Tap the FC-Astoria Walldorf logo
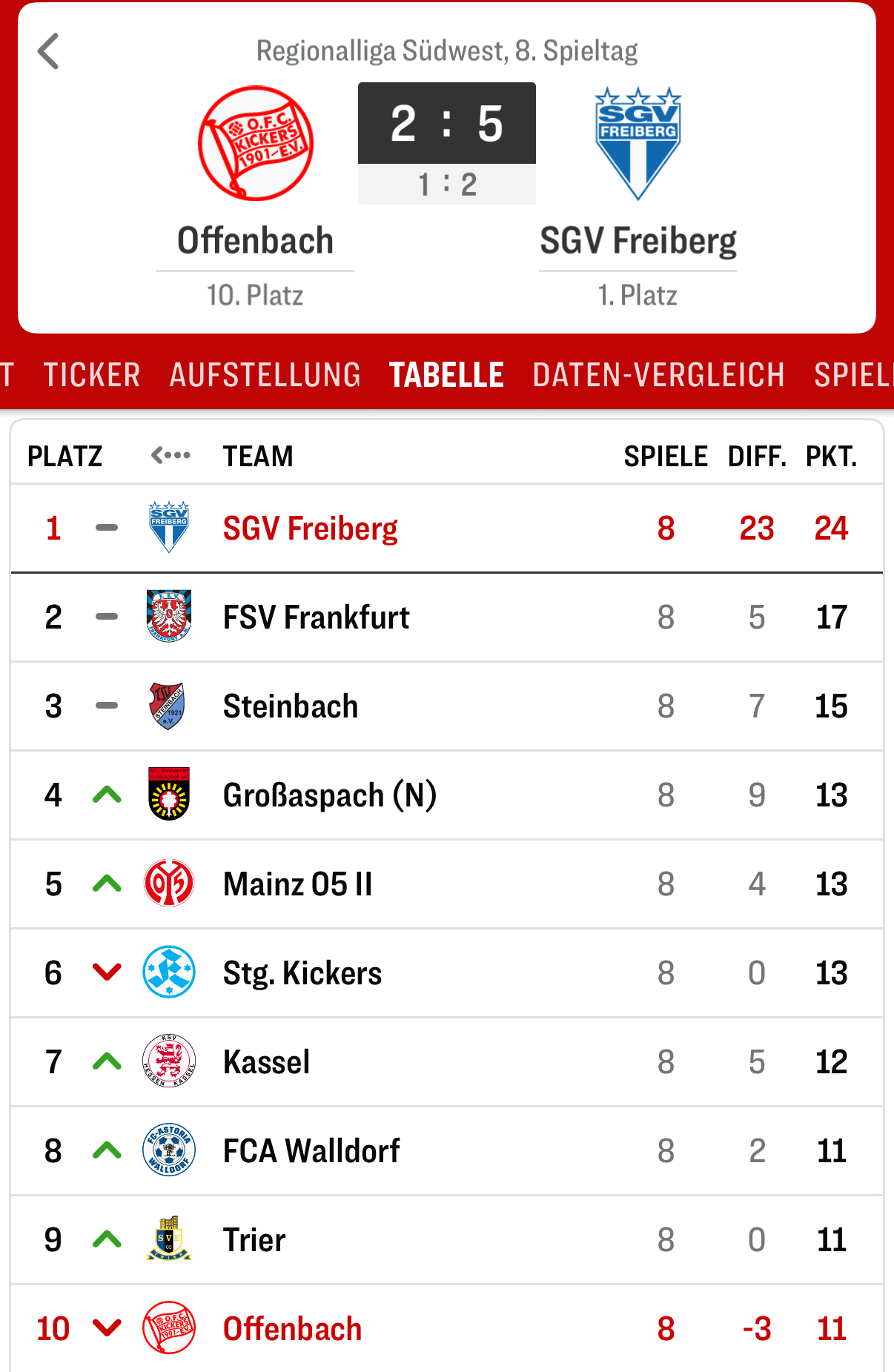The image size is (894, 1372). click(x=169, y=1150)
